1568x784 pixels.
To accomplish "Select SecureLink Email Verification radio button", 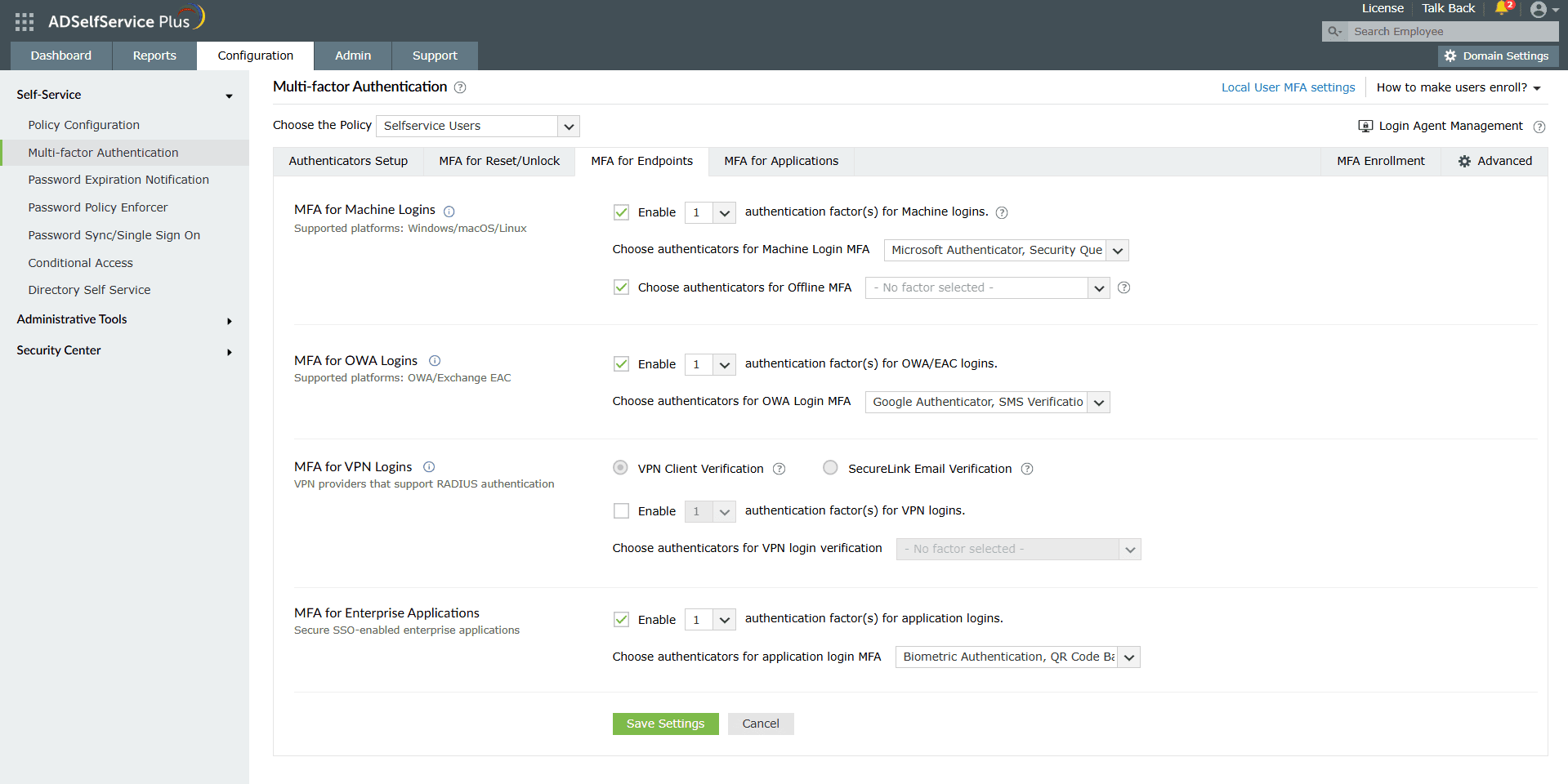I will pyautogui.click(x=830, y=468).
